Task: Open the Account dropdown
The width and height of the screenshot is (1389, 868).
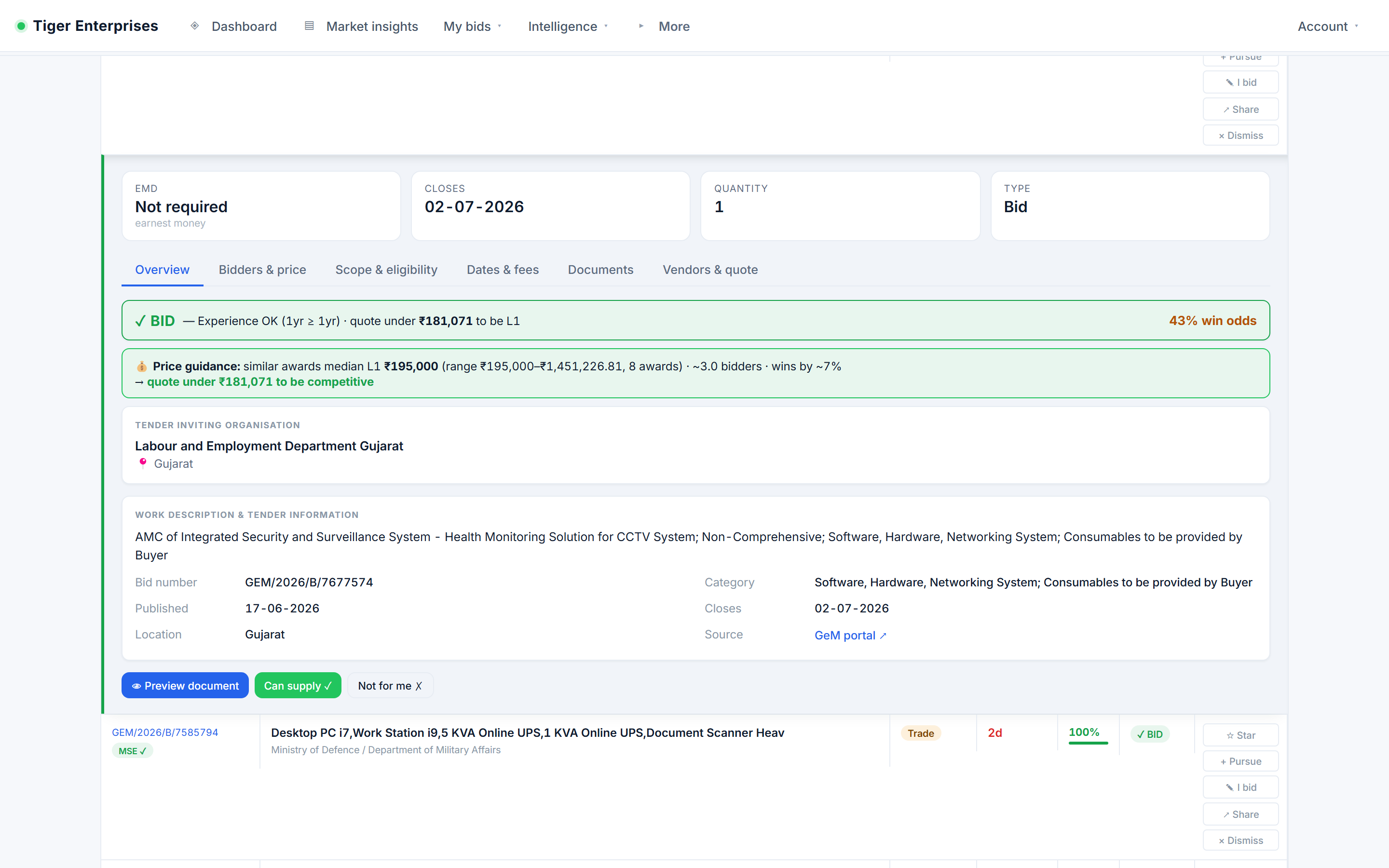Action: pyautogui.click(x=1328, y=26)
